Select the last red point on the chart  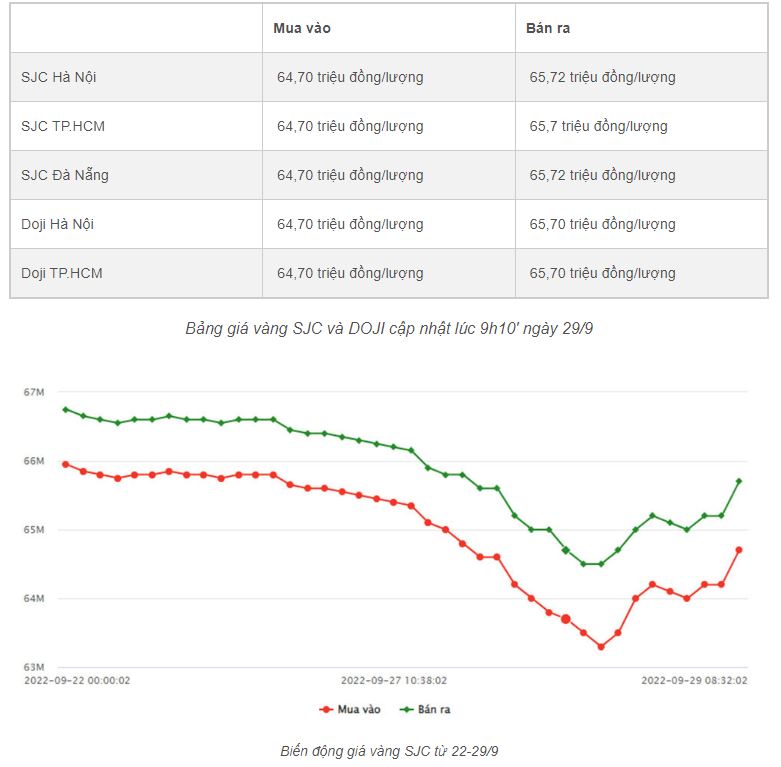(x=739, y=549)
